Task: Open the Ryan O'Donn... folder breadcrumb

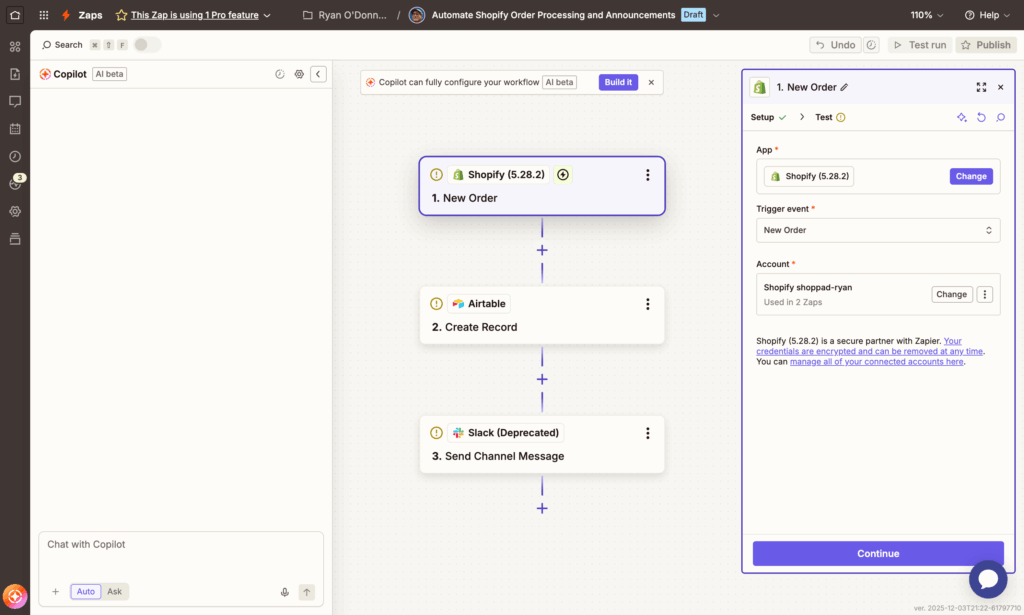Action: [x=345, y=15]
